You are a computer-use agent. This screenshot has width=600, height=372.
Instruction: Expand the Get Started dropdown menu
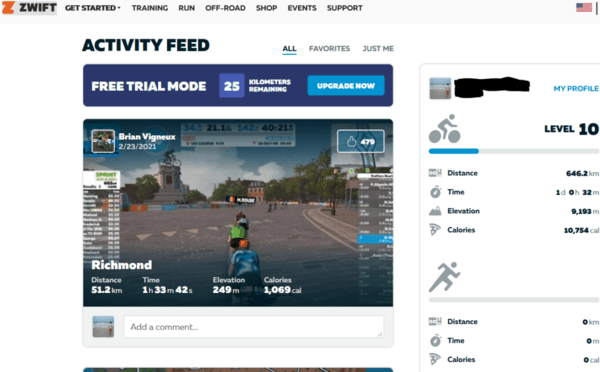pyautogui.click(x=92, y=8)
